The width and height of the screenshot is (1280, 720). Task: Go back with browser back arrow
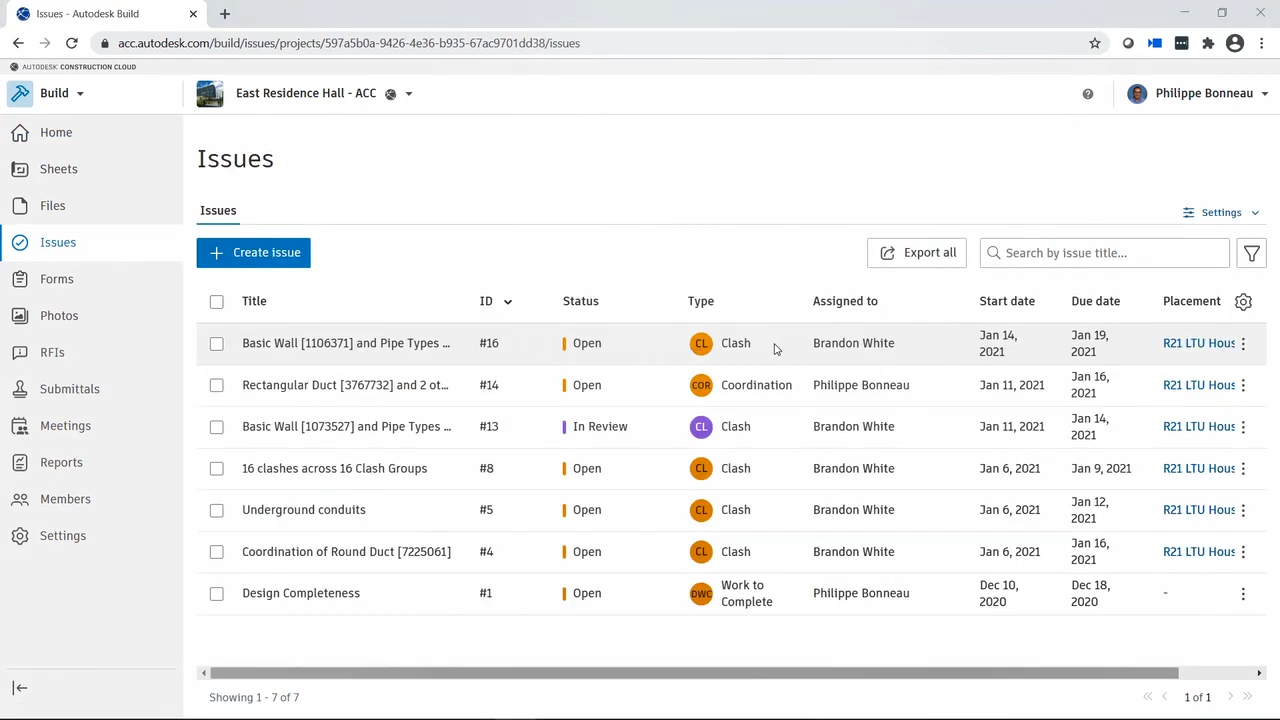(18, 43)
